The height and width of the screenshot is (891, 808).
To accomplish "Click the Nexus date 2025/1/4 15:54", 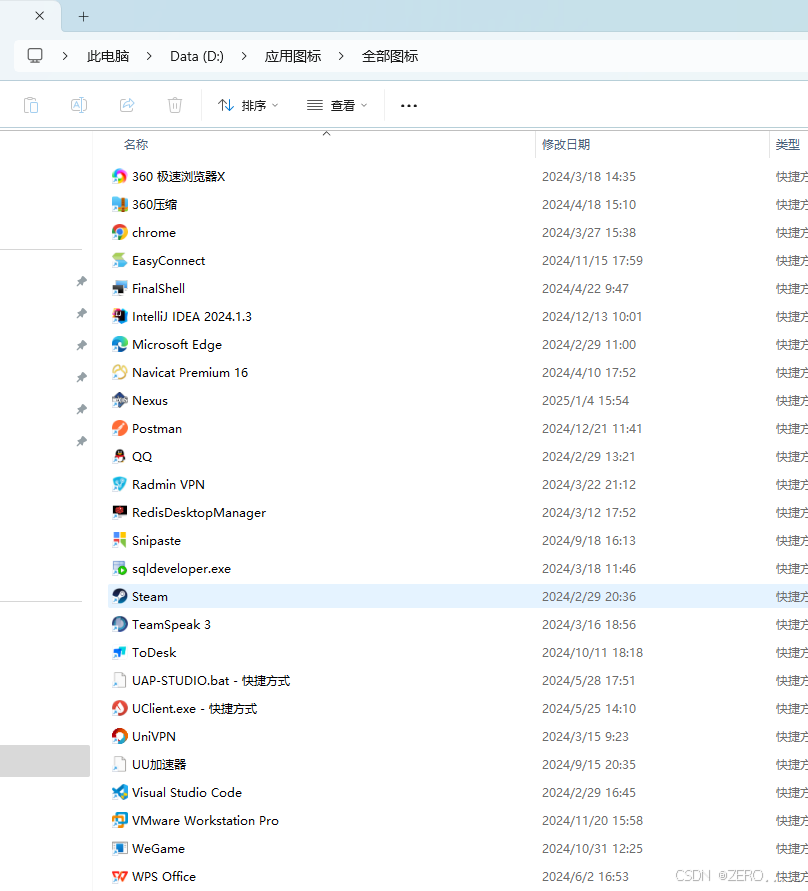I will click(x=585, y=401).
